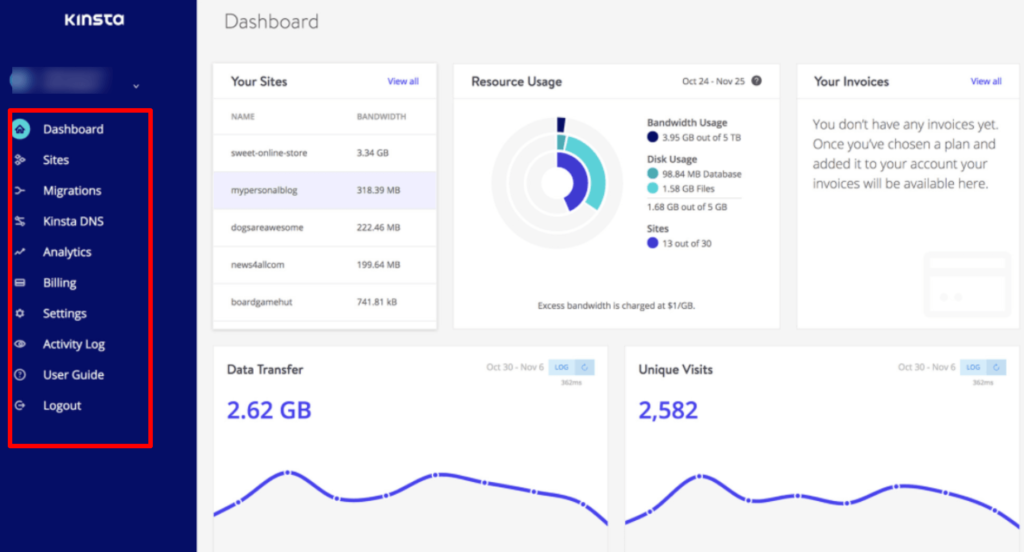Click View all in Your Sites
This screenshot has width=1024, height=552.
pyautogui.click(x=403, y=82)
